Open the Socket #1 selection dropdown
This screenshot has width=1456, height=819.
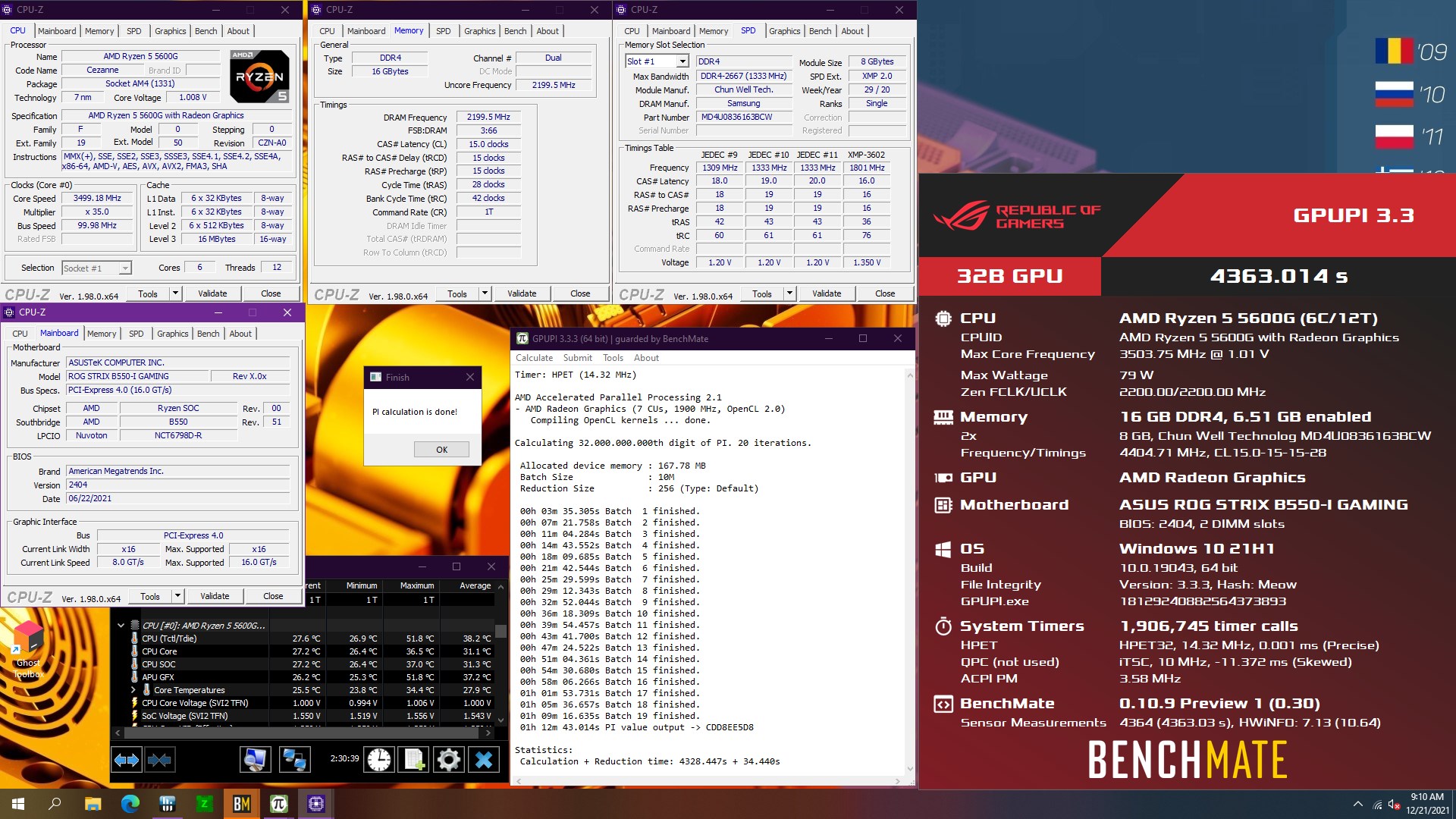tap(125, 268)
